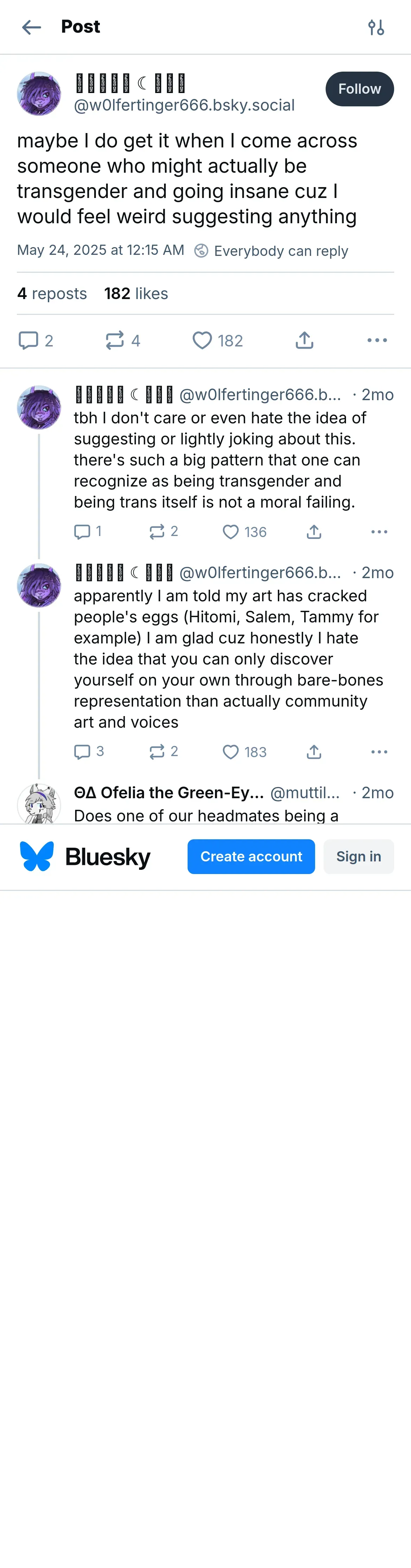Open more options on 'tbh' reply
The image size is (411, 1568).
click(x=379, y=532)
